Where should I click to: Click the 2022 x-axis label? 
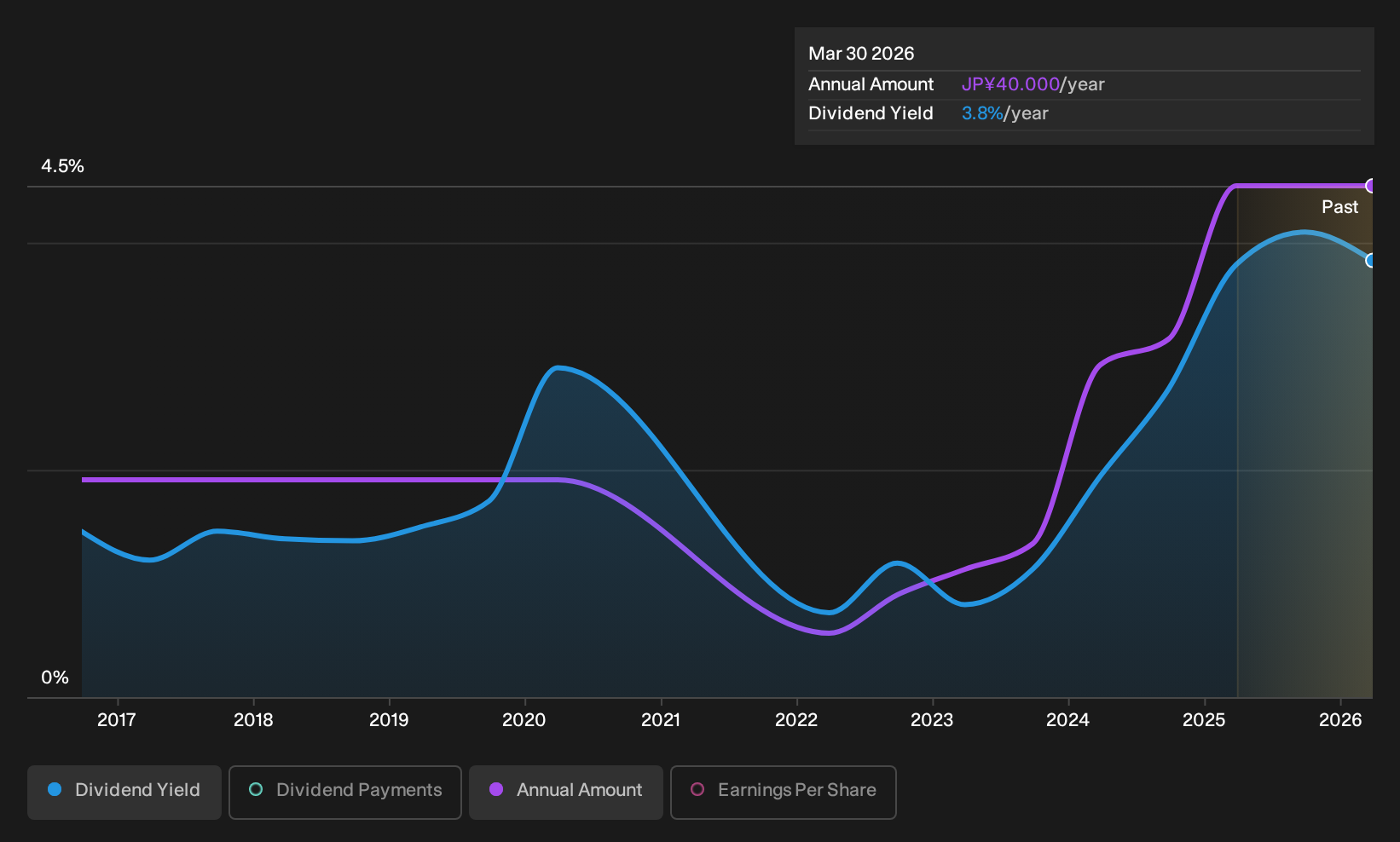point(796,720)
